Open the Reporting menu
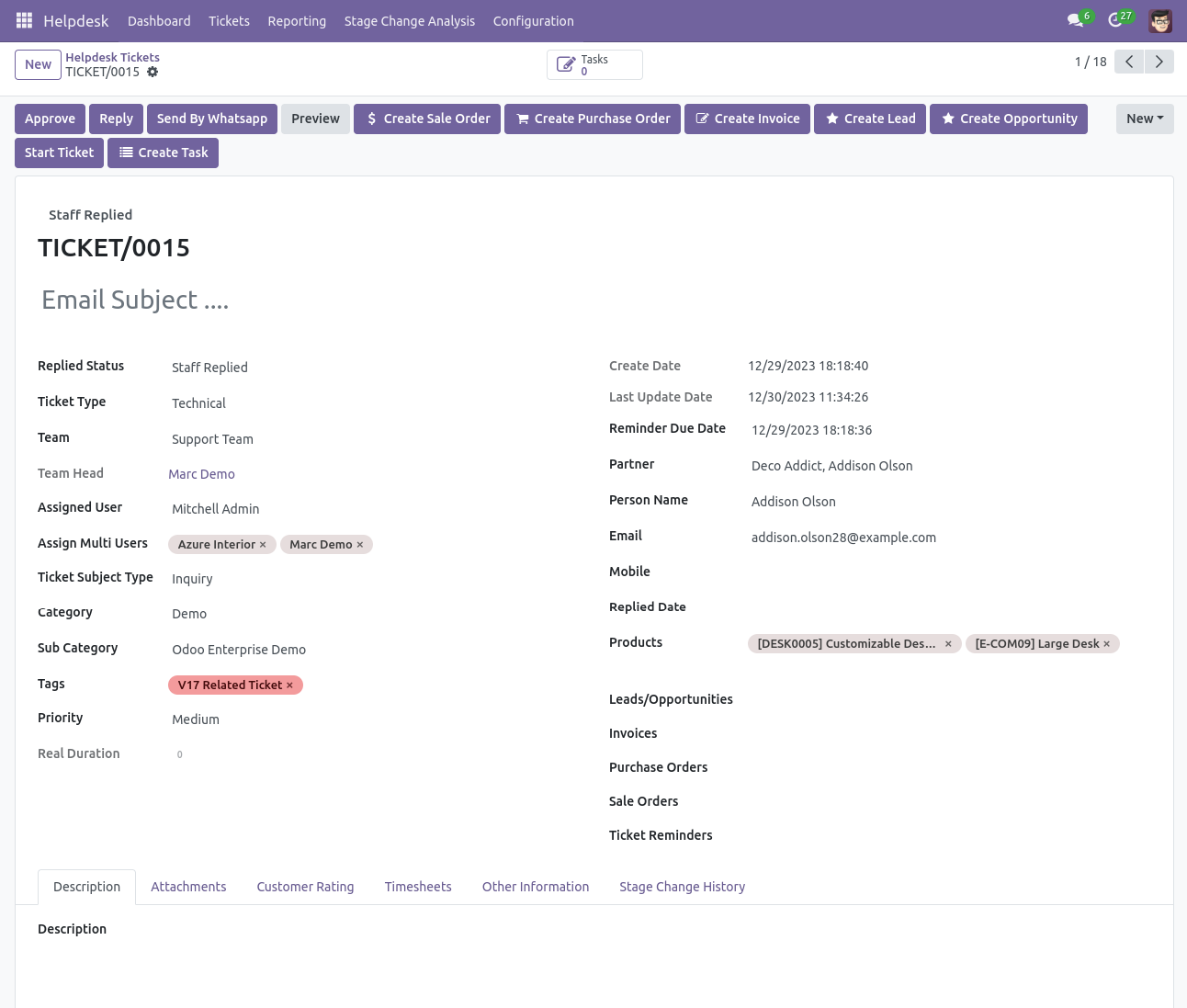This screenshot has height=1008, width=1187. pyautogui.click(x=297, y=21)
